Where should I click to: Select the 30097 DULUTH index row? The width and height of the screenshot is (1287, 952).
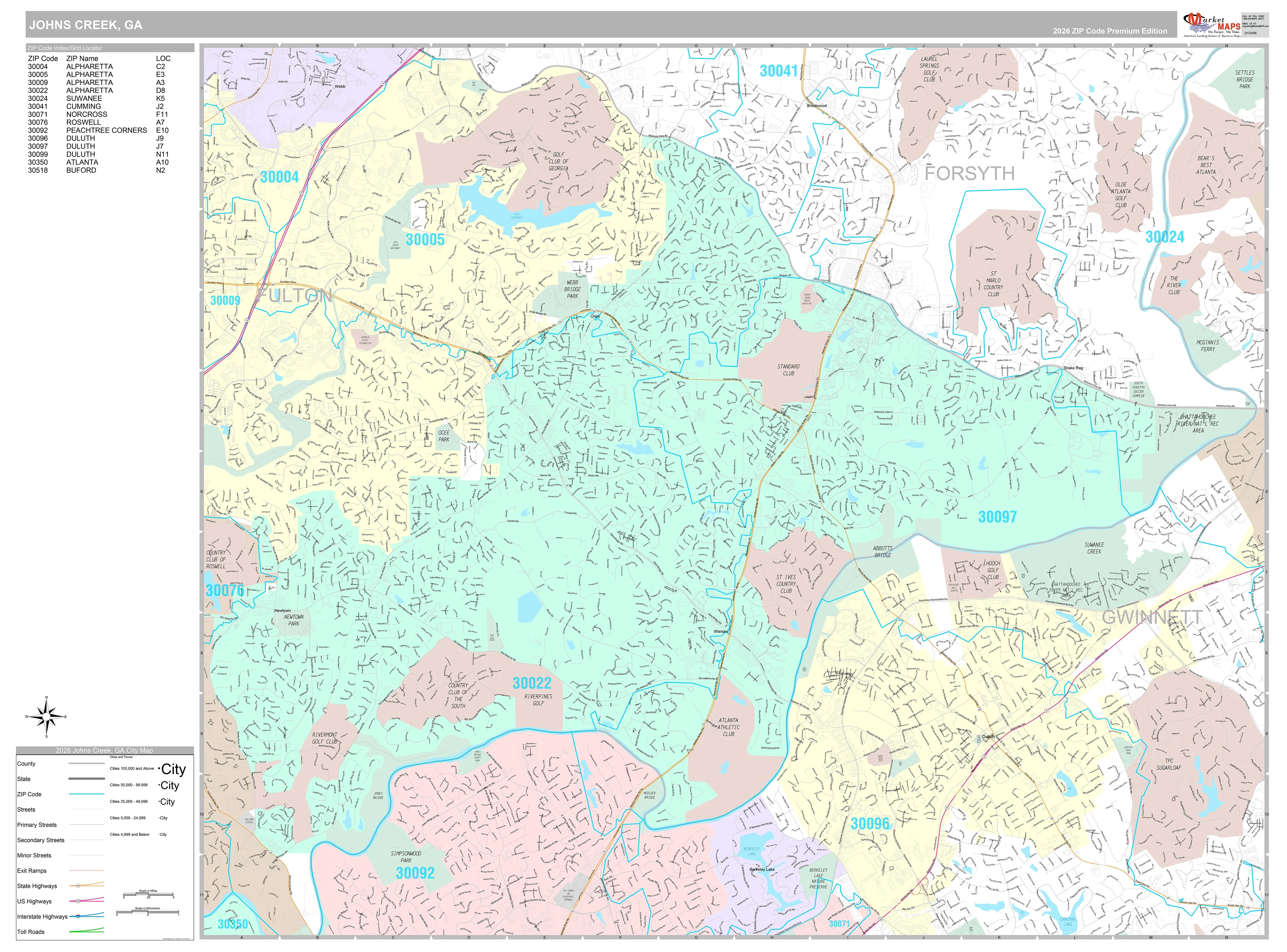point(99,146)
